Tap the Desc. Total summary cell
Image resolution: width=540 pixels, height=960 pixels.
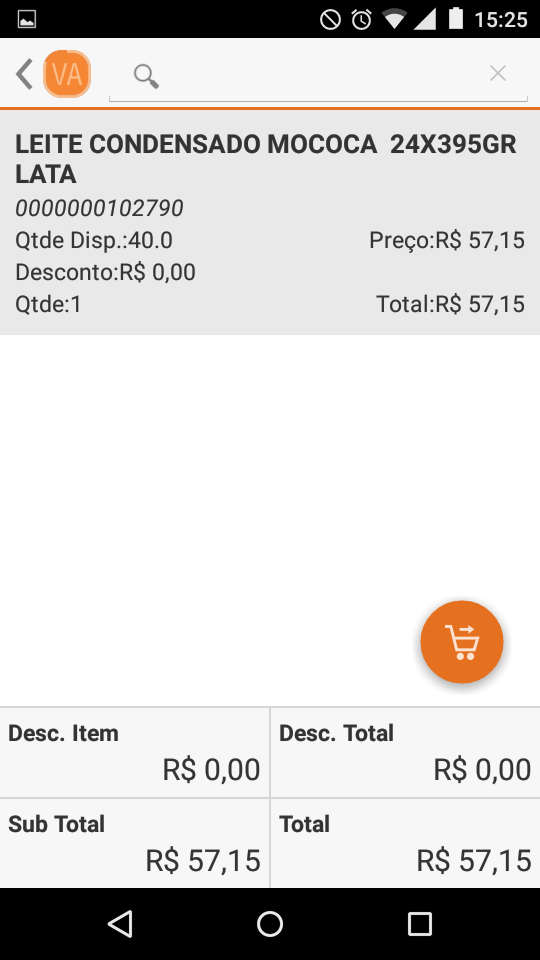405,752
